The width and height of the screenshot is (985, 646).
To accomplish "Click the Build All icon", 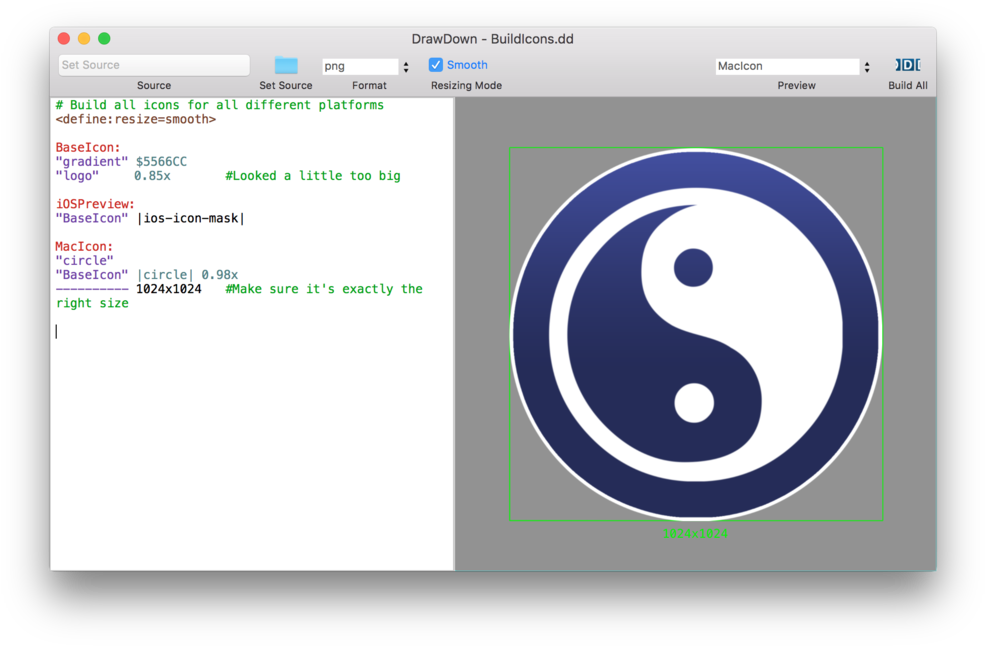I will click(907, 65).
